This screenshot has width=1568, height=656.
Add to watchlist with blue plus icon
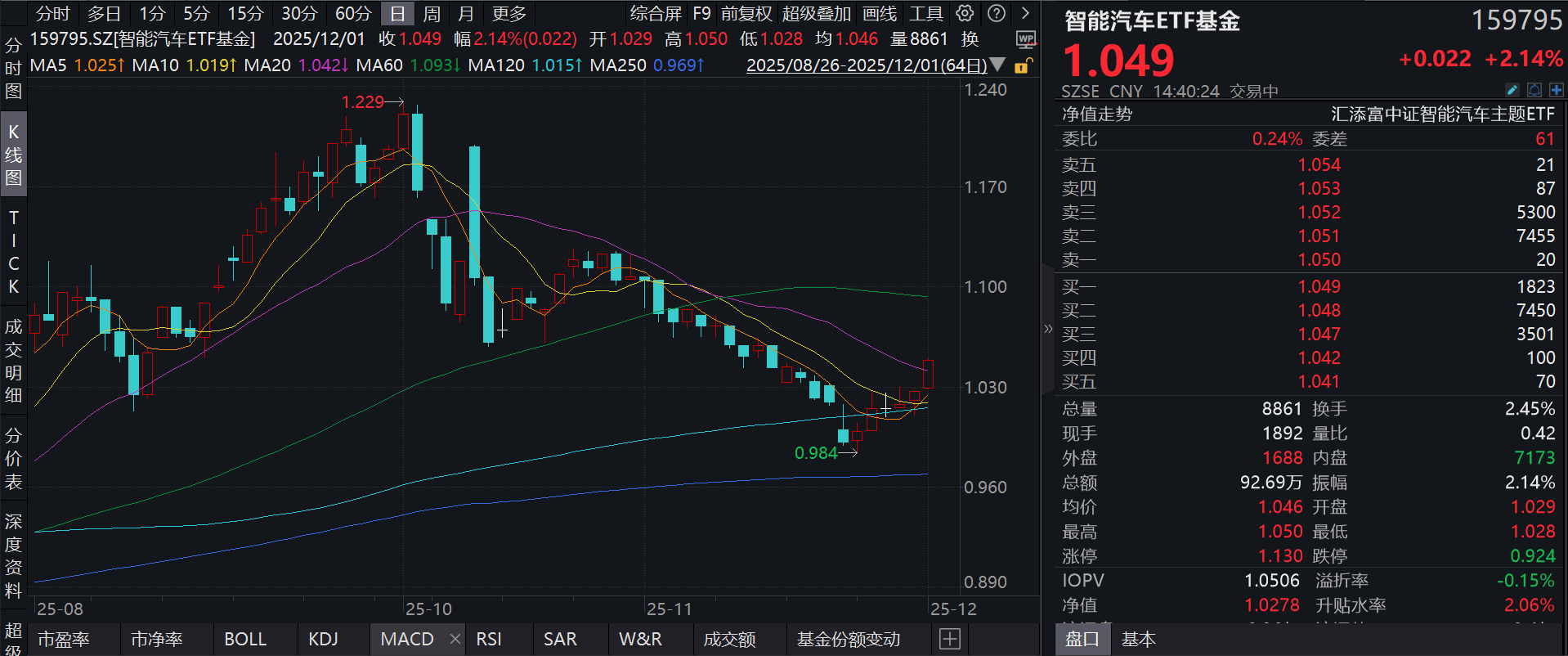tap(1556, 90)
